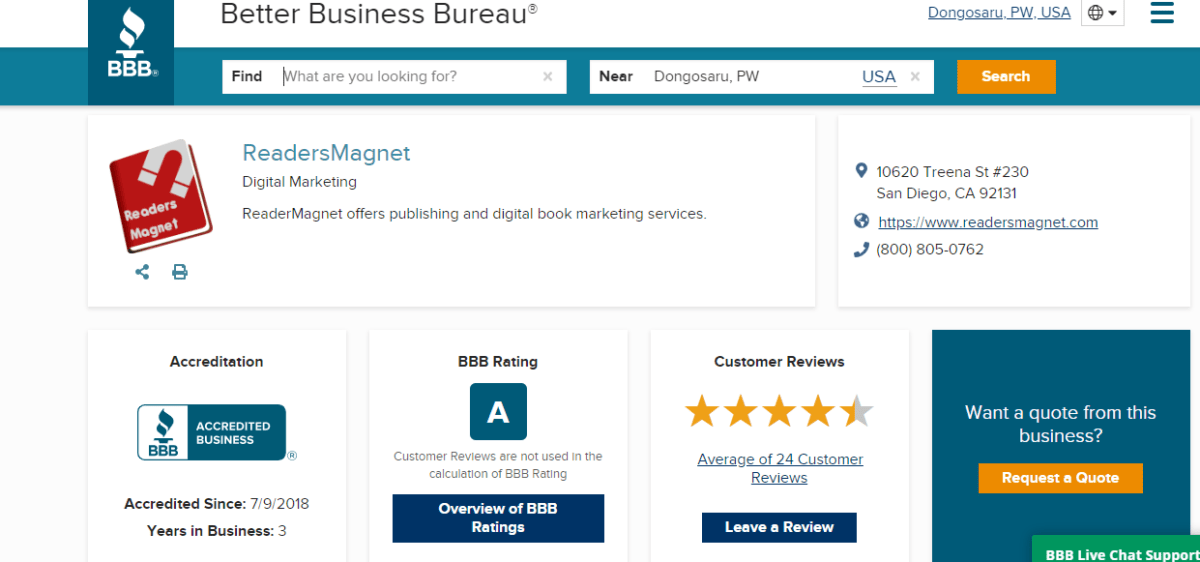Image resolution: width=1200 pixels, height=562 pixels.
Task: Click the address 10620 Treena St #230
Action: [953, 172]
